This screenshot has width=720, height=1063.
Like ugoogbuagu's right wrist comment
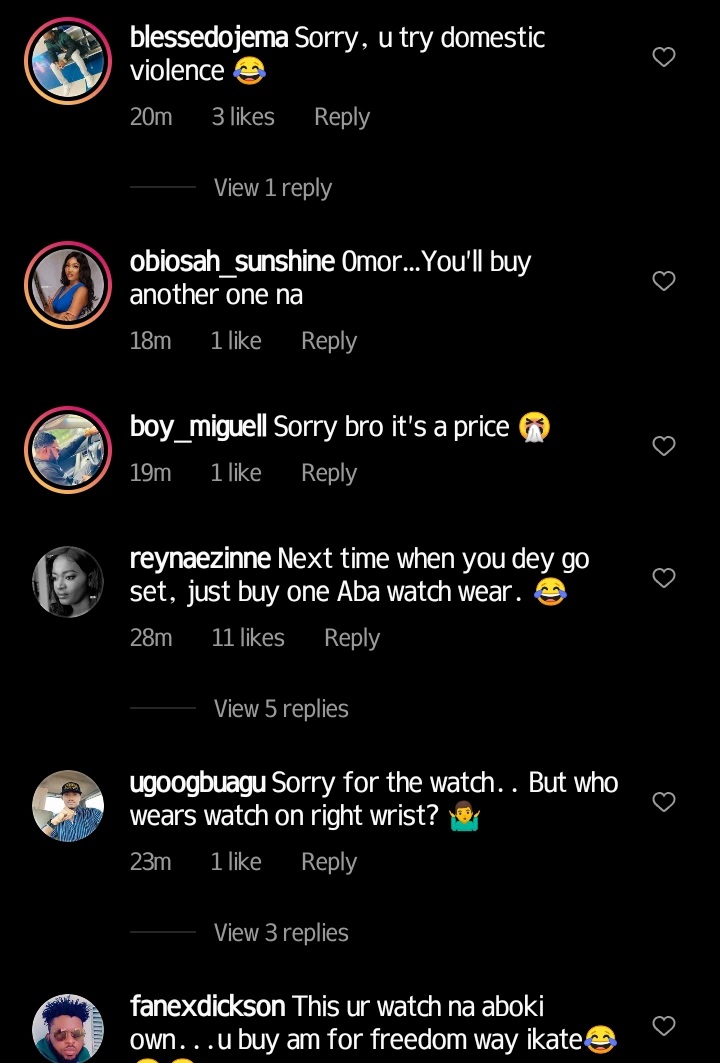[x=664, y=801]
